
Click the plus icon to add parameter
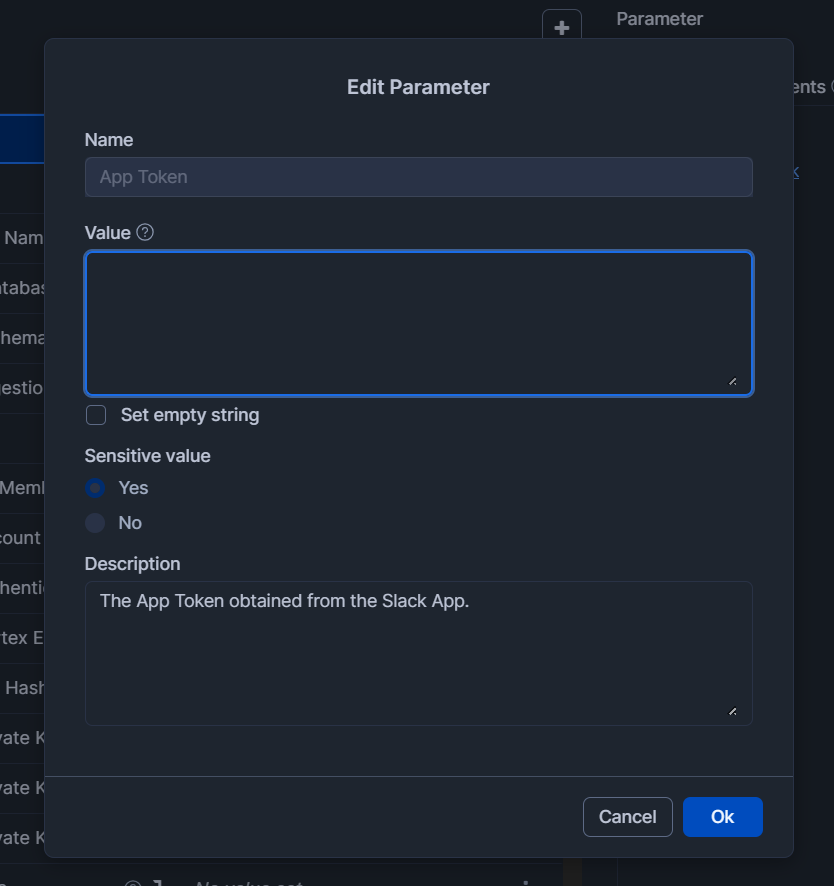(561, 27)
